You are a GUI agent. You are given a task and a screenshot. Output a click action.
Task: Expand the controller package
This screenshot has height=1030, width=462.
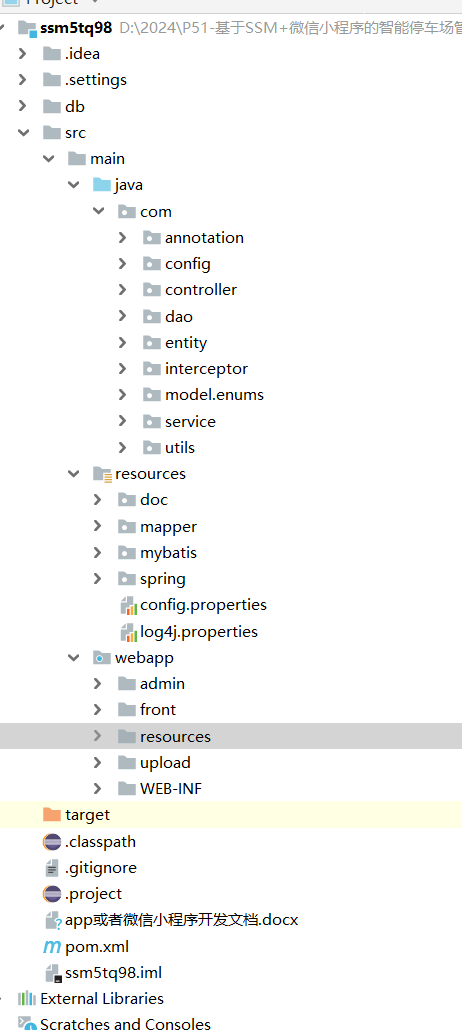(x=122, y=290)
